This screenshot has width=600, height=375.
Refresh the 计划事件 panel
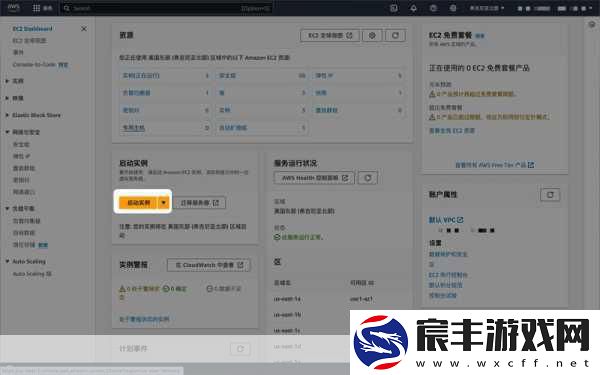click(240, 349)
